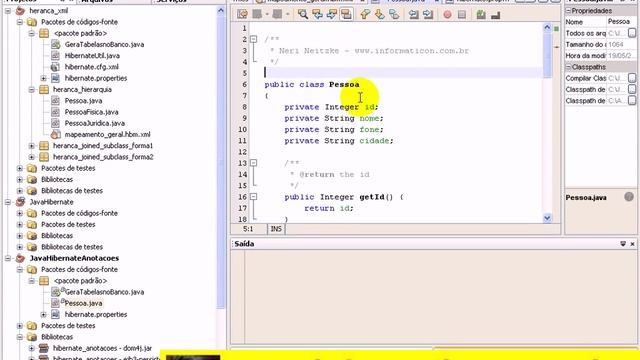Click Pessoa.java icon in heranca_hierarquia
The height and width of the screenshot is (360, 640).
[x=55, y=100]
